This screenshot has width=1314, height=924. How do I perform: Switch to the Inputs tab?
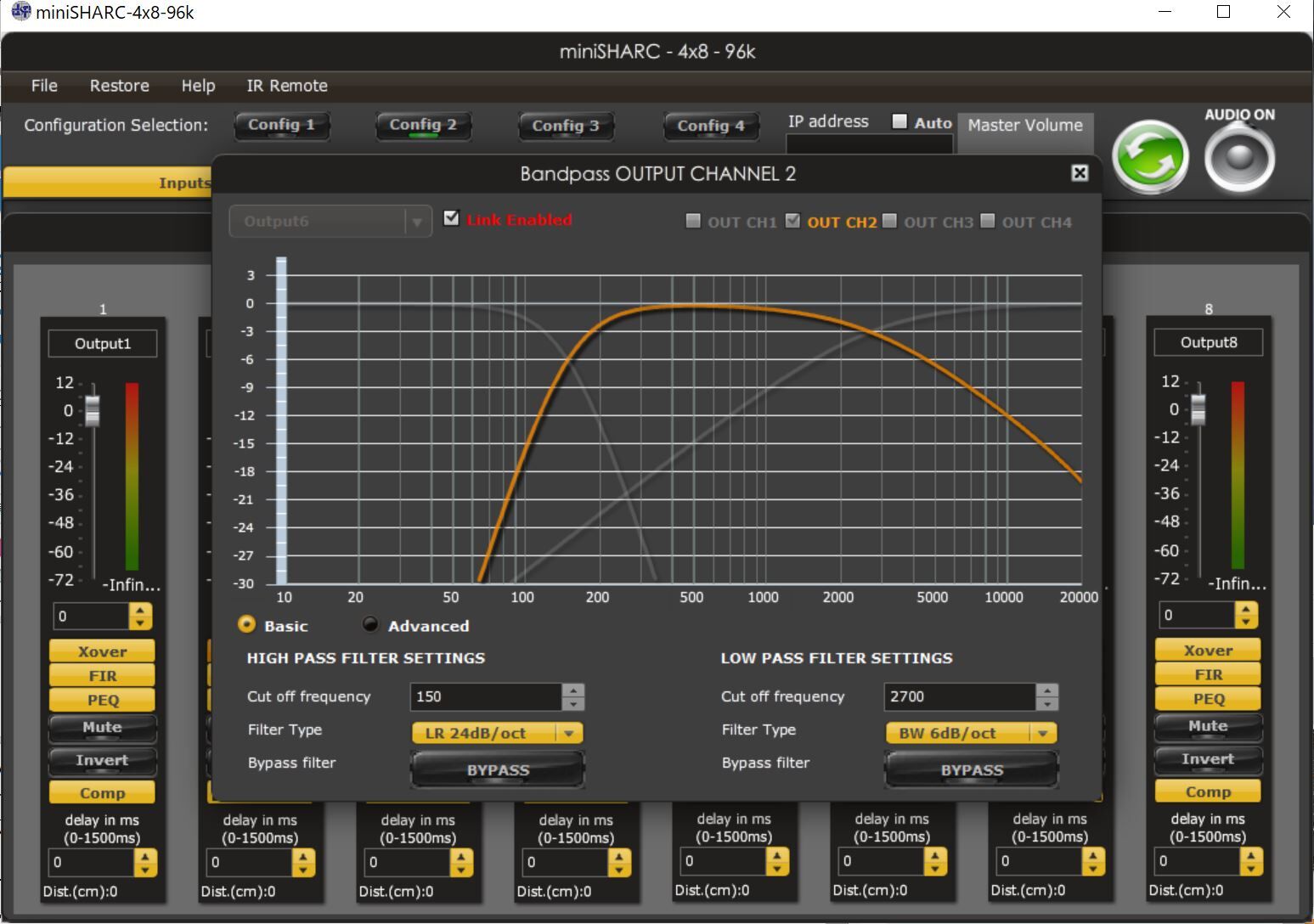pyautogui.click(x=108, y=183)
